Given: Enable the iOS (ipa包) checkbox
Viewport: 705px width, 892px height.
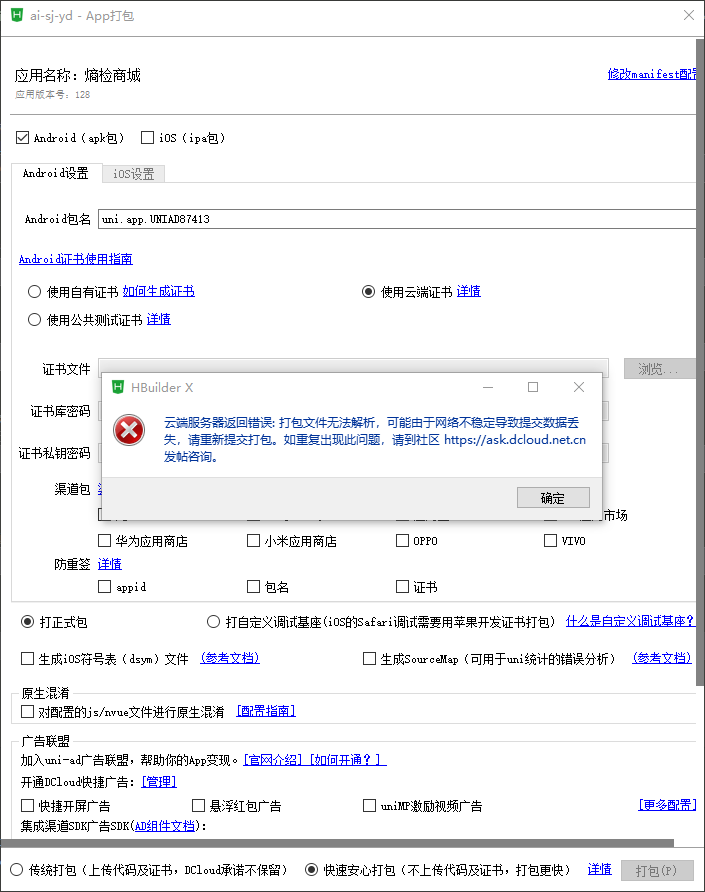Looking at the screenshot, I should coord(147,138).
